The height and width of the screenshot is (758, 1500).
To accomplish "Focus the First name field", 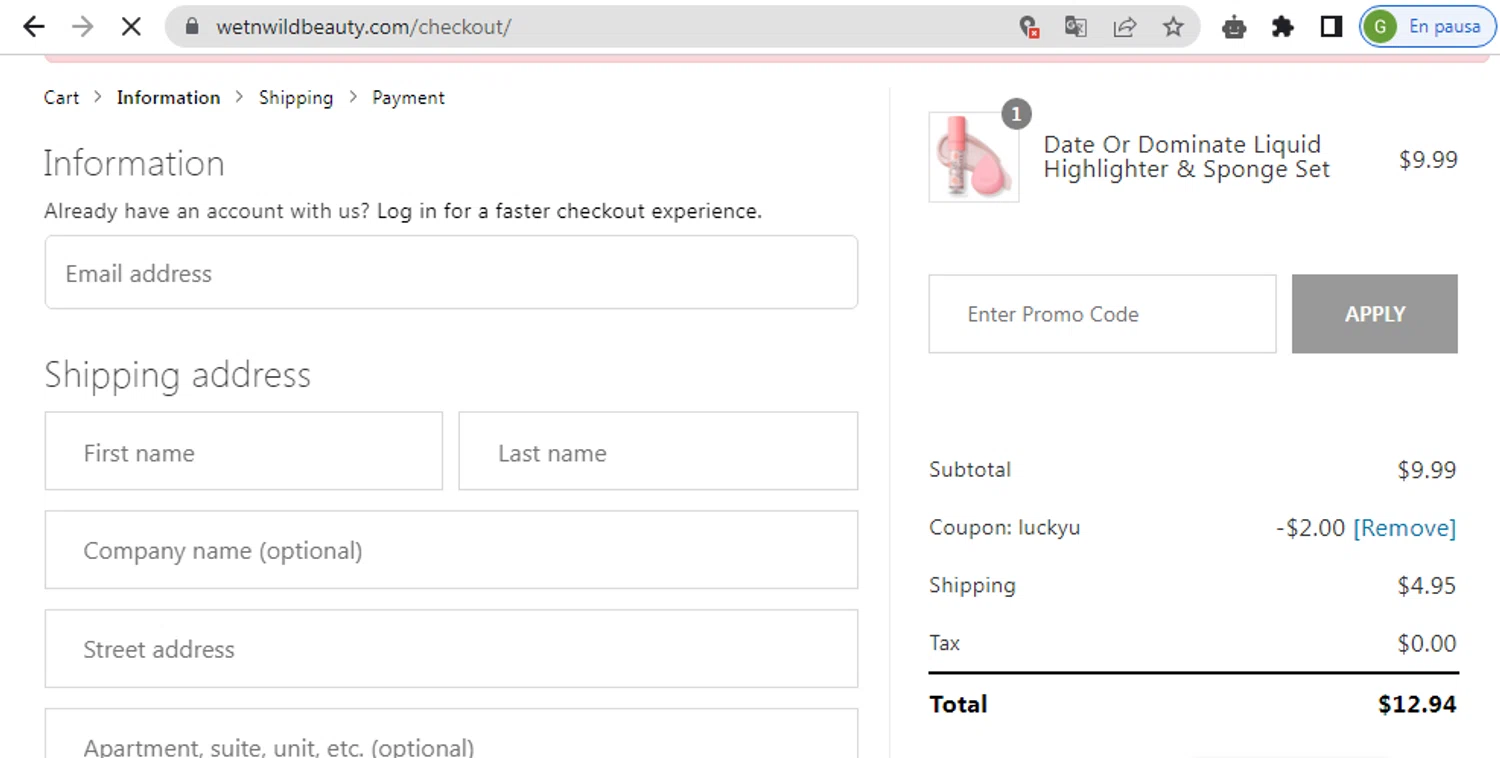I will (x=243, y=451).
